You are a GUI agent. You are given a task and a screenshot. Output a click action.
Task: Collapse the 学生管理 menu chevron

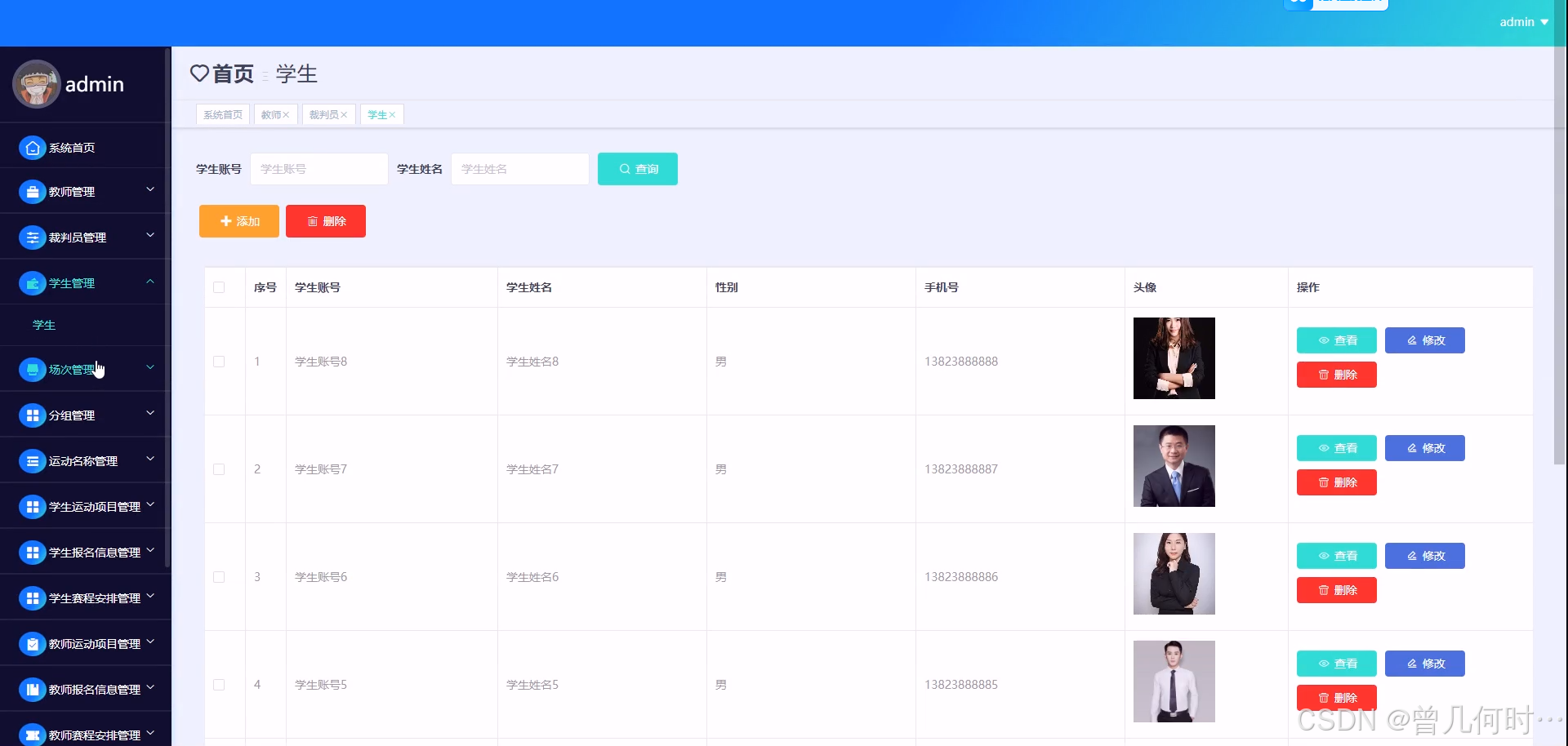[150, 281]
